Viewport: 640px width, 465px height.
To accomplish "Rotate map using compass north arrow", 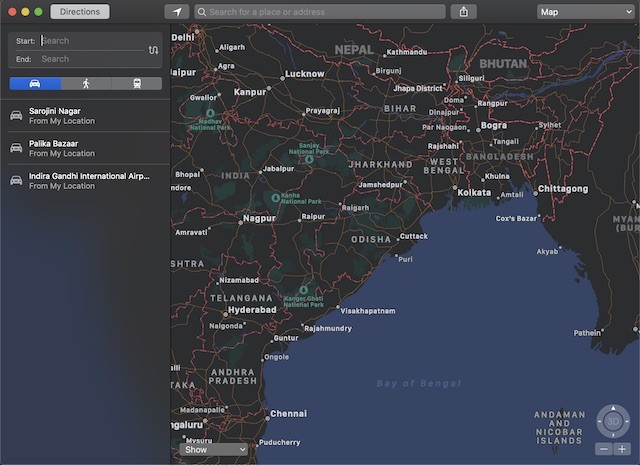I will click(613, 408).
